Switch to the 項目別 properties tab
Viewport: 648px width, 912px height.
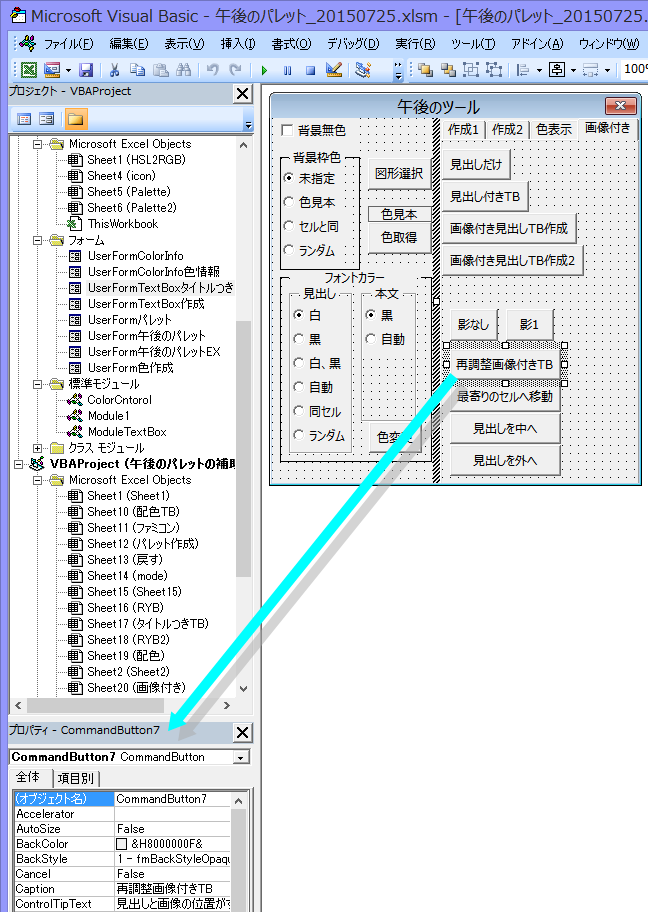point(76,778)
